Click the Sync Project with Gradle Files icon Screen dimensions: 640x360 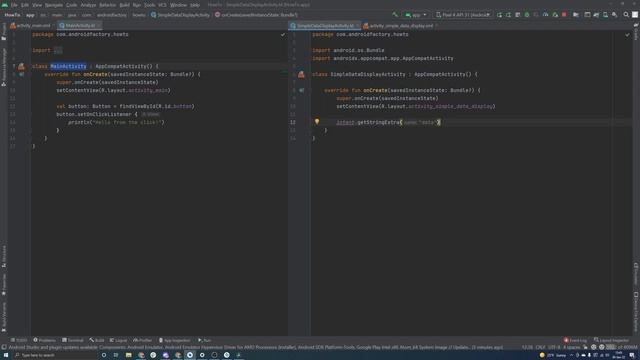[x=596, y=15]
